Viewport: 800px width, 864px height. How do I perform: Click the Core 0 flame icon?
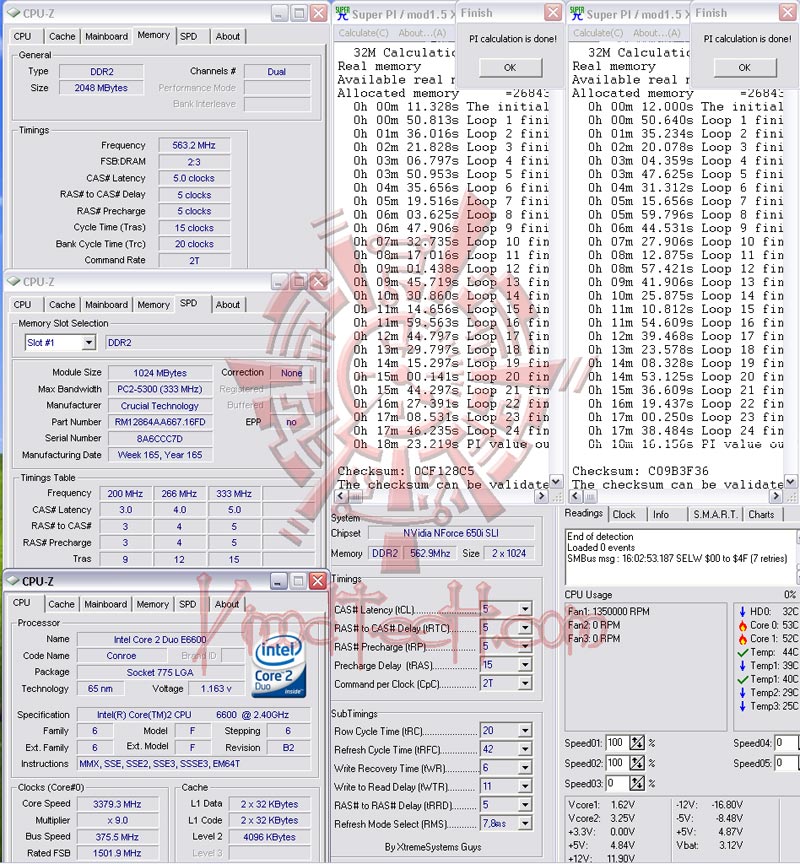click(x=742, y=625)
